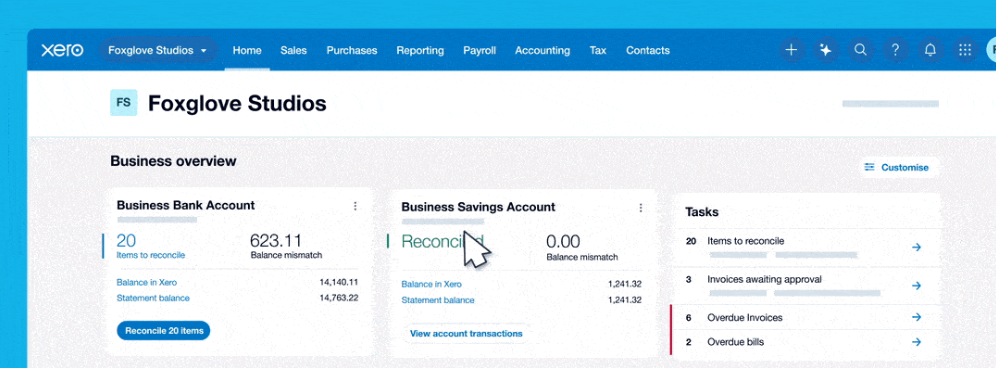Viewport: 996px width, 368px height.
Task: Click View account transactions button
Action: 466,333
